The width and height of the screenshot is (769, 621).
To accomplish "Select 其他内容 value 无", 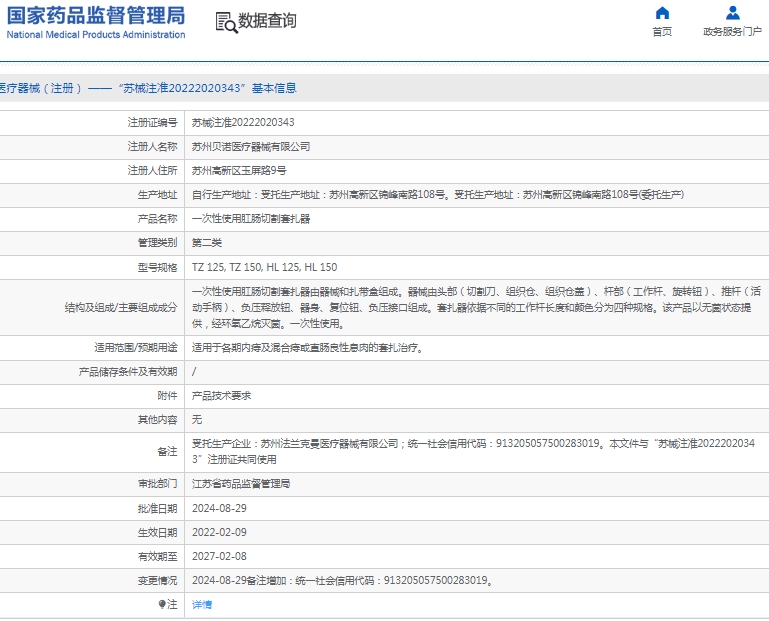I will 197,419.
